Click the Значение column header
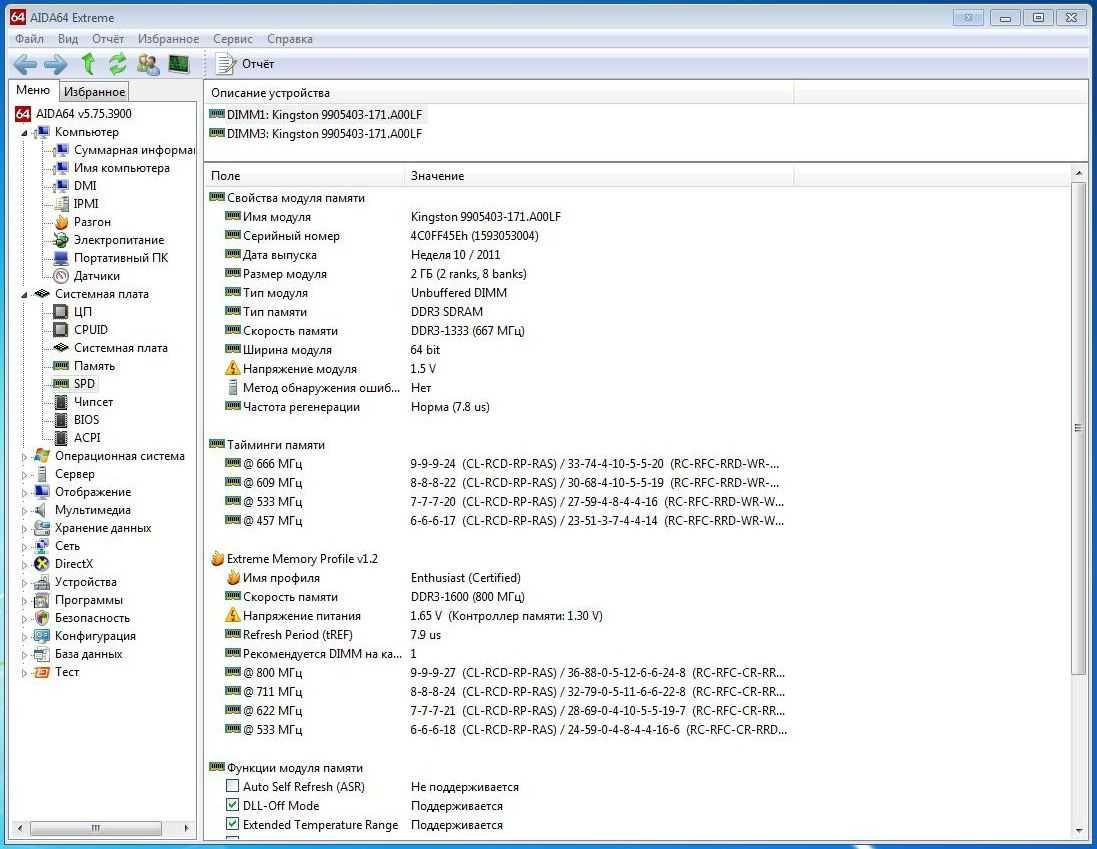1097x849 pixels. click(599, 176)
